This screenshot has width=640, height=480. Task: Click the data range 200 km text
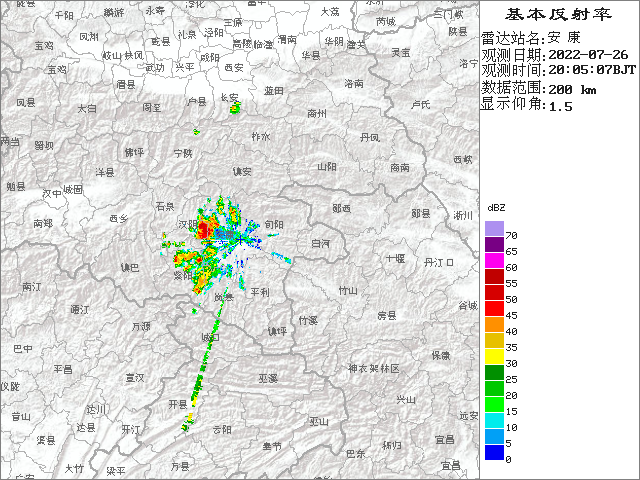point(573,89)
